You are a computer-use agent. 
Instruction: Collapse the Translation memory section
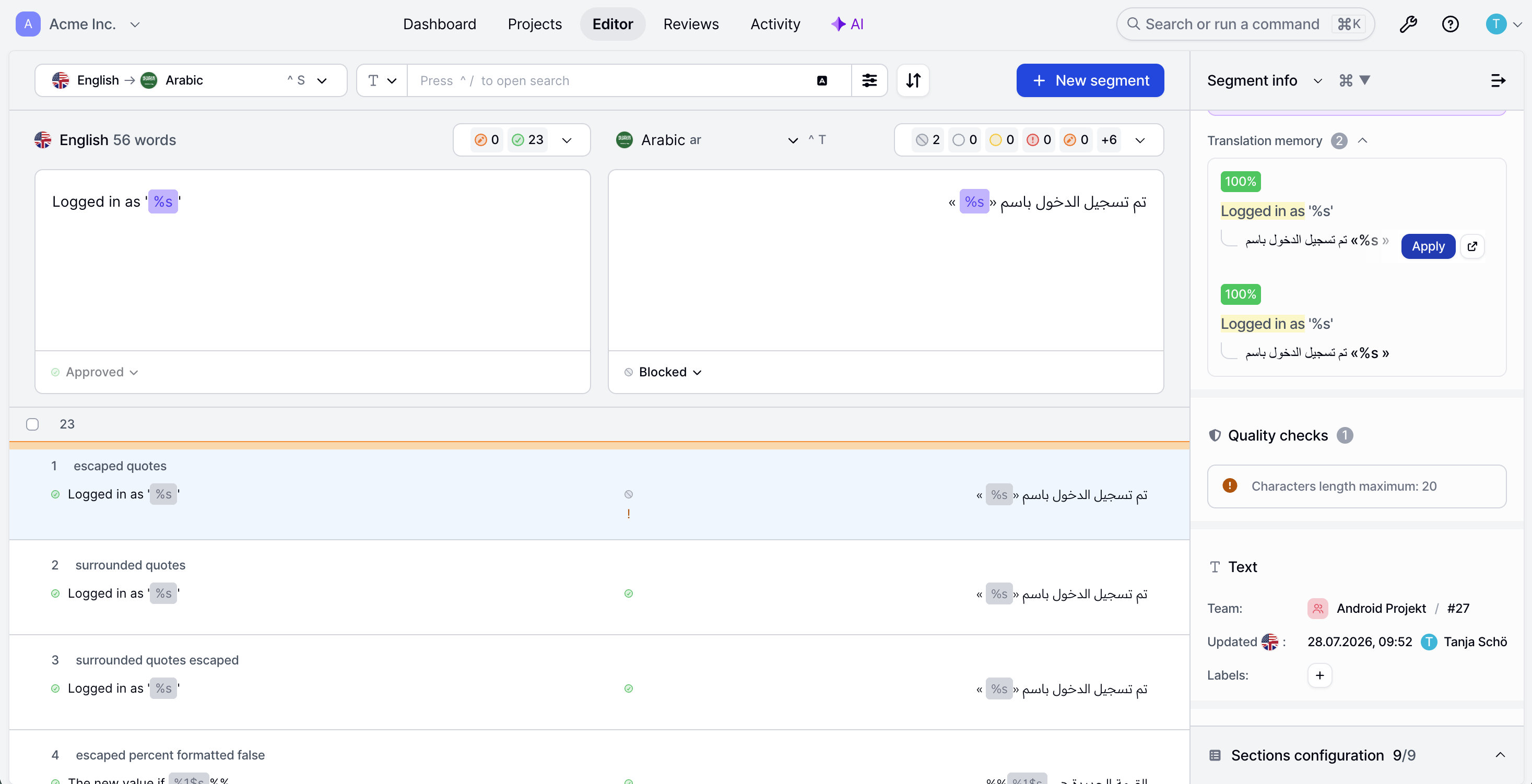(x=1362, y=140)
